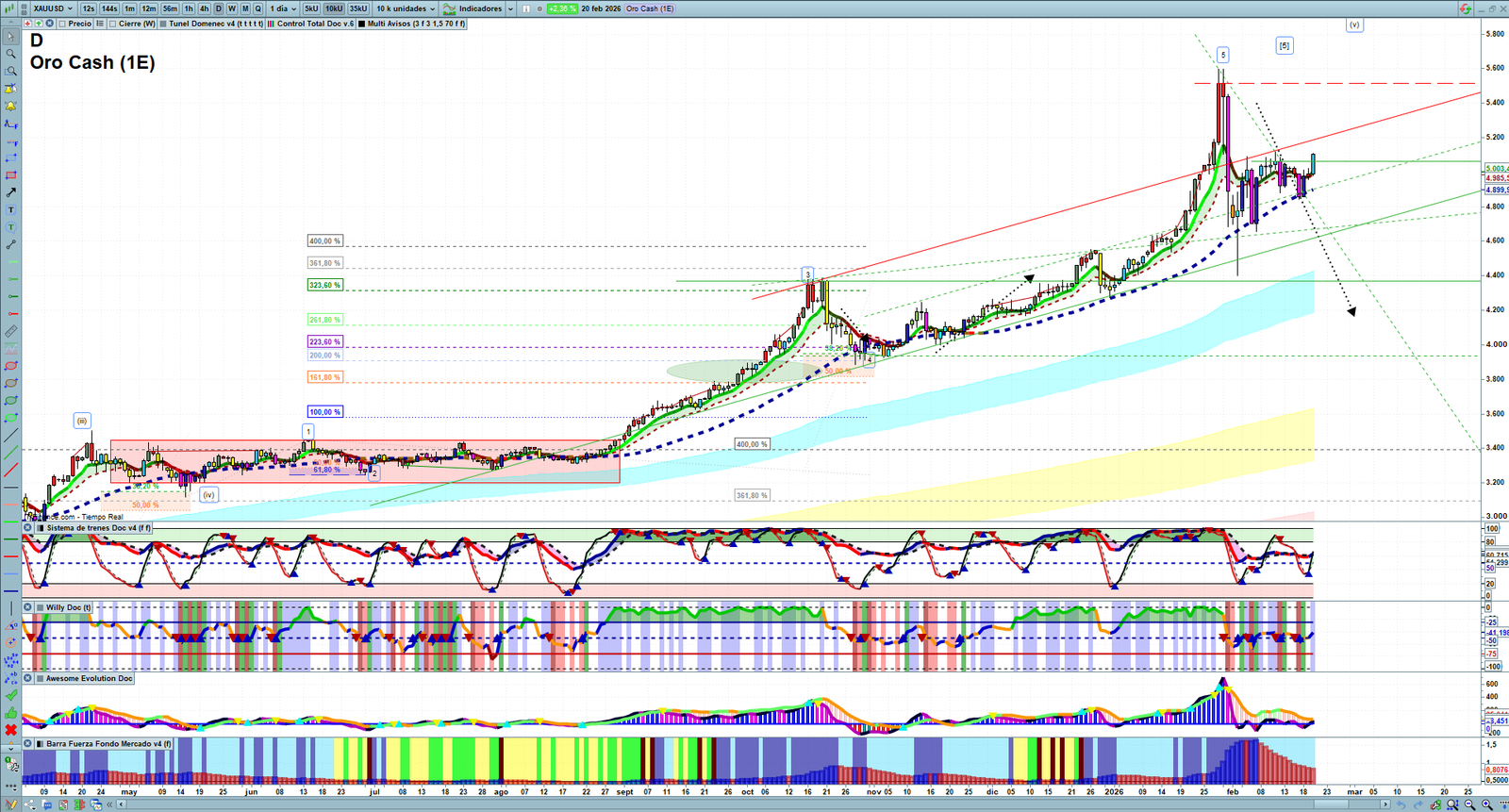Choose the black arrow drawing tool
The image size is (1509, 812).
click(11, 192)
